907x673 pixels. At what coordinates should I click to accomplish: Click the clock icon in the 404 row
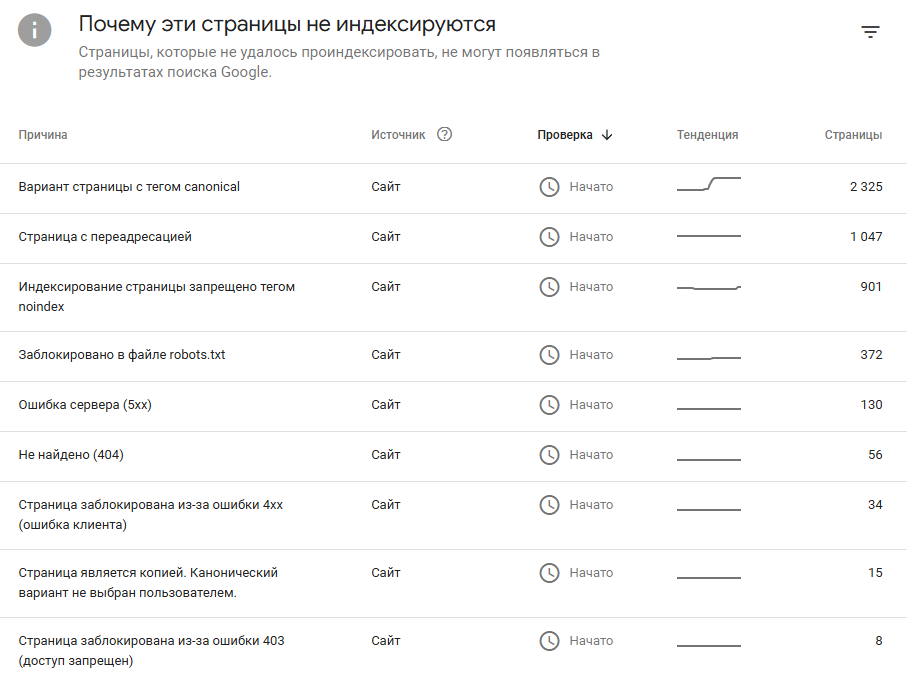[x=549, y=455]
